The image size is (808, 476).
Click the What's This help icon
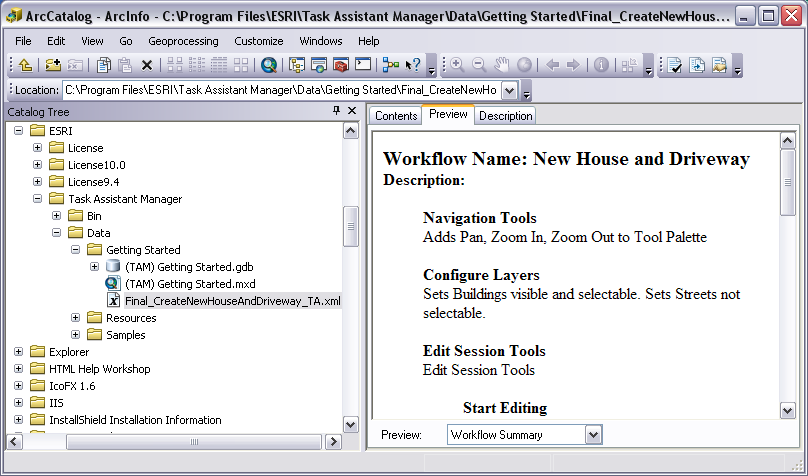413,65
